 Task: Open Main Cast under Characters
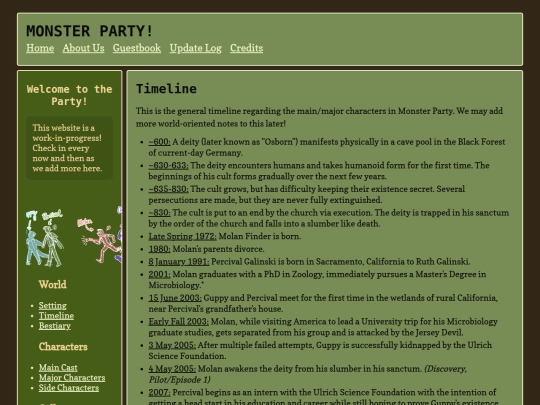point(58,367)
